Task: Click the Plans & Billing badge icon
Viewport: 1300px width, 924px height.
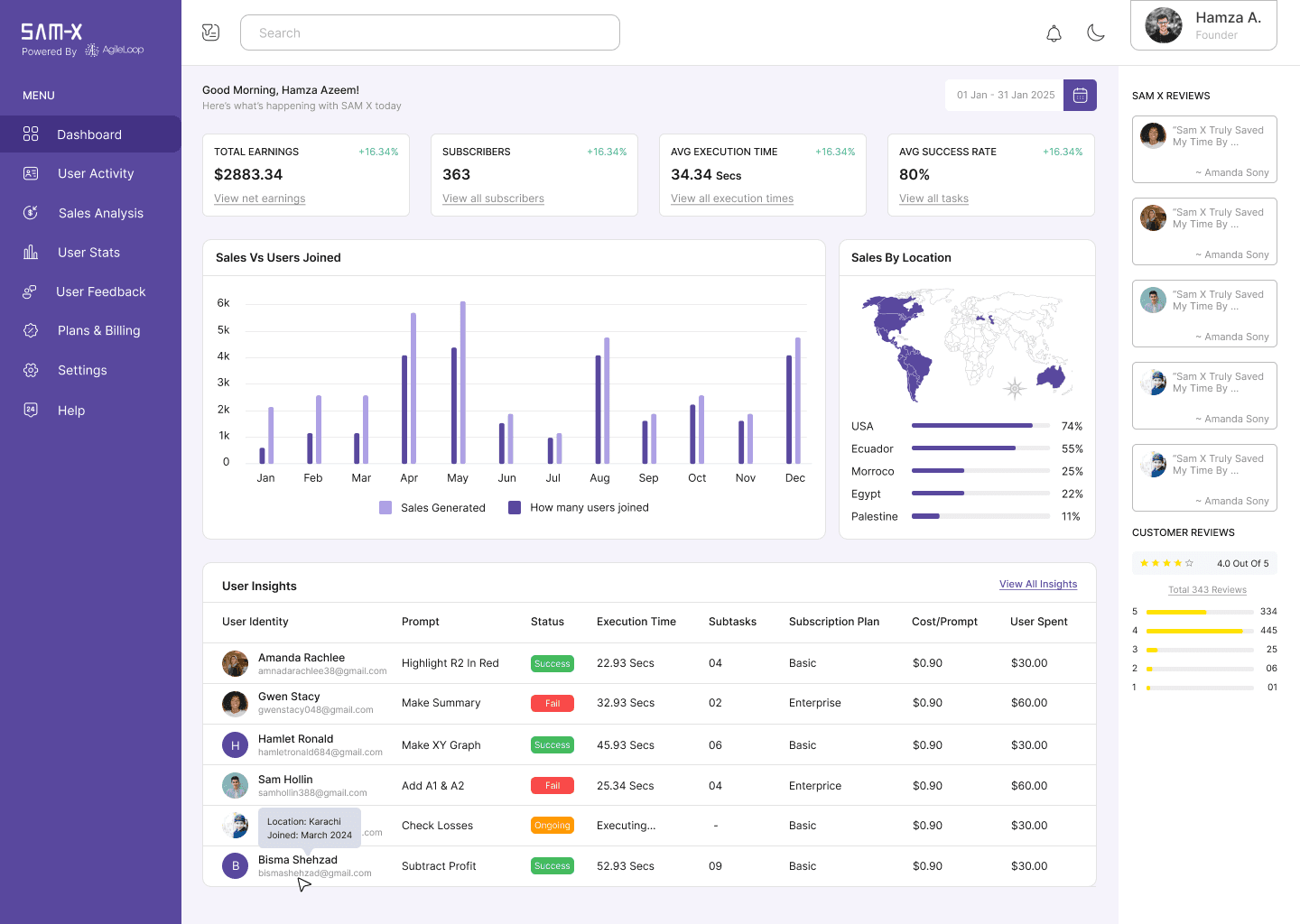Action: pyautogui.click(x=31, y=330)
